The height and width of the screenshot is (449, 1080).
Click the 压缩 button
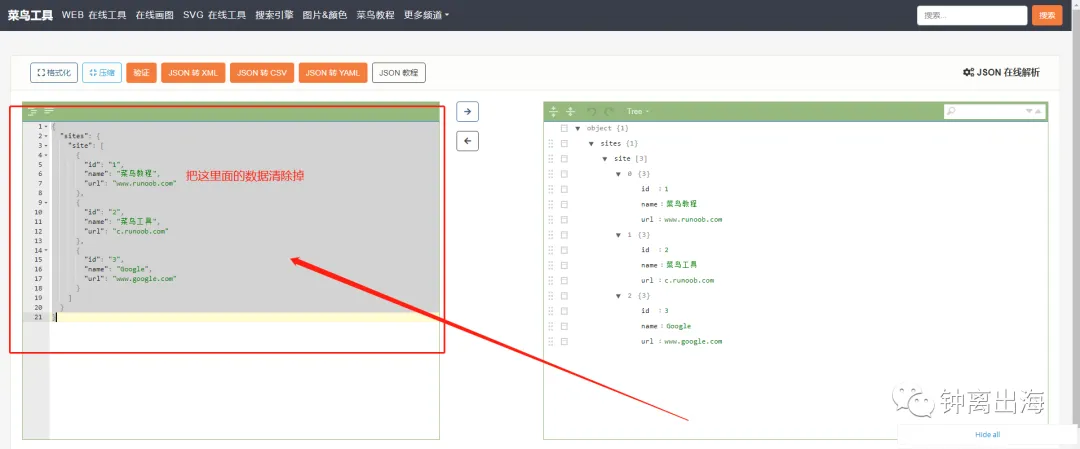[x=102, y=72]
